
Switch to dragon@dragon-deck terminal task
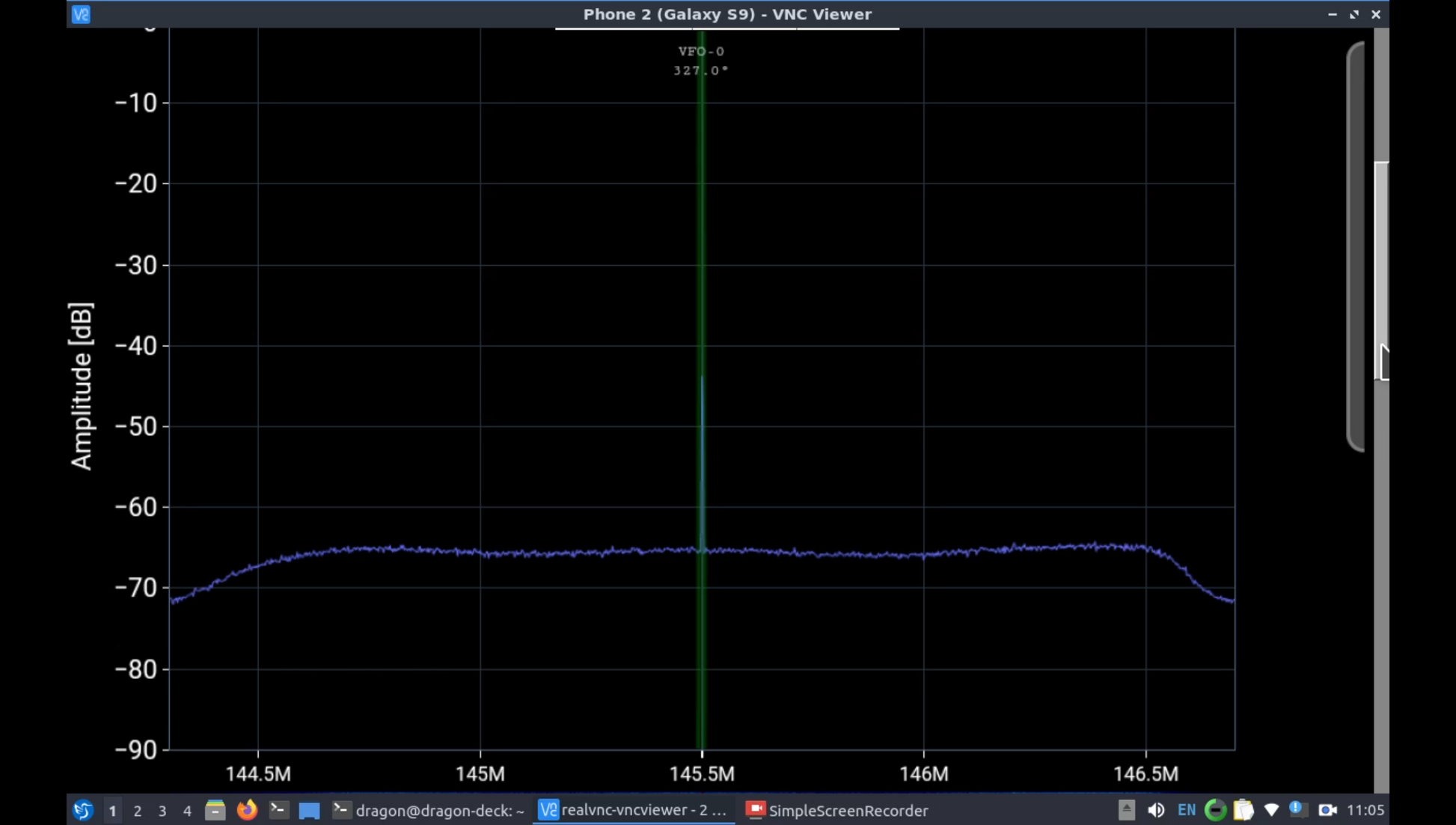pyautogui.click(x=429, y=810)
